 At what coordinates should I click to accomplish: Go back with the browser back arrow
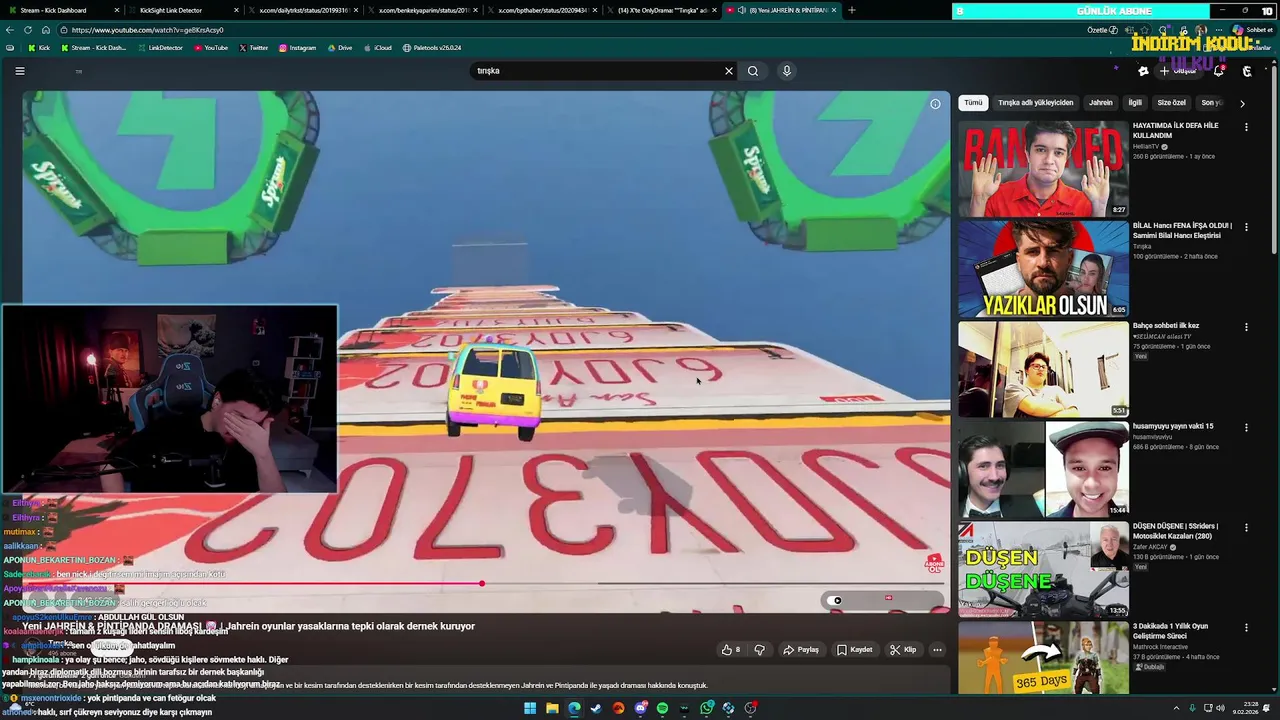pyautogui.click(x=10, y=30)
